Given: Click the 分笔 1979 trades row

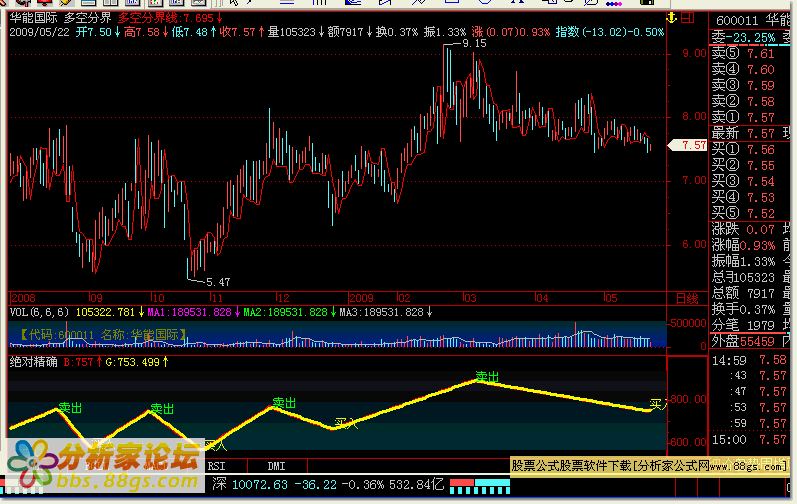Looking at the screenshot, I should tap(743, 325).
